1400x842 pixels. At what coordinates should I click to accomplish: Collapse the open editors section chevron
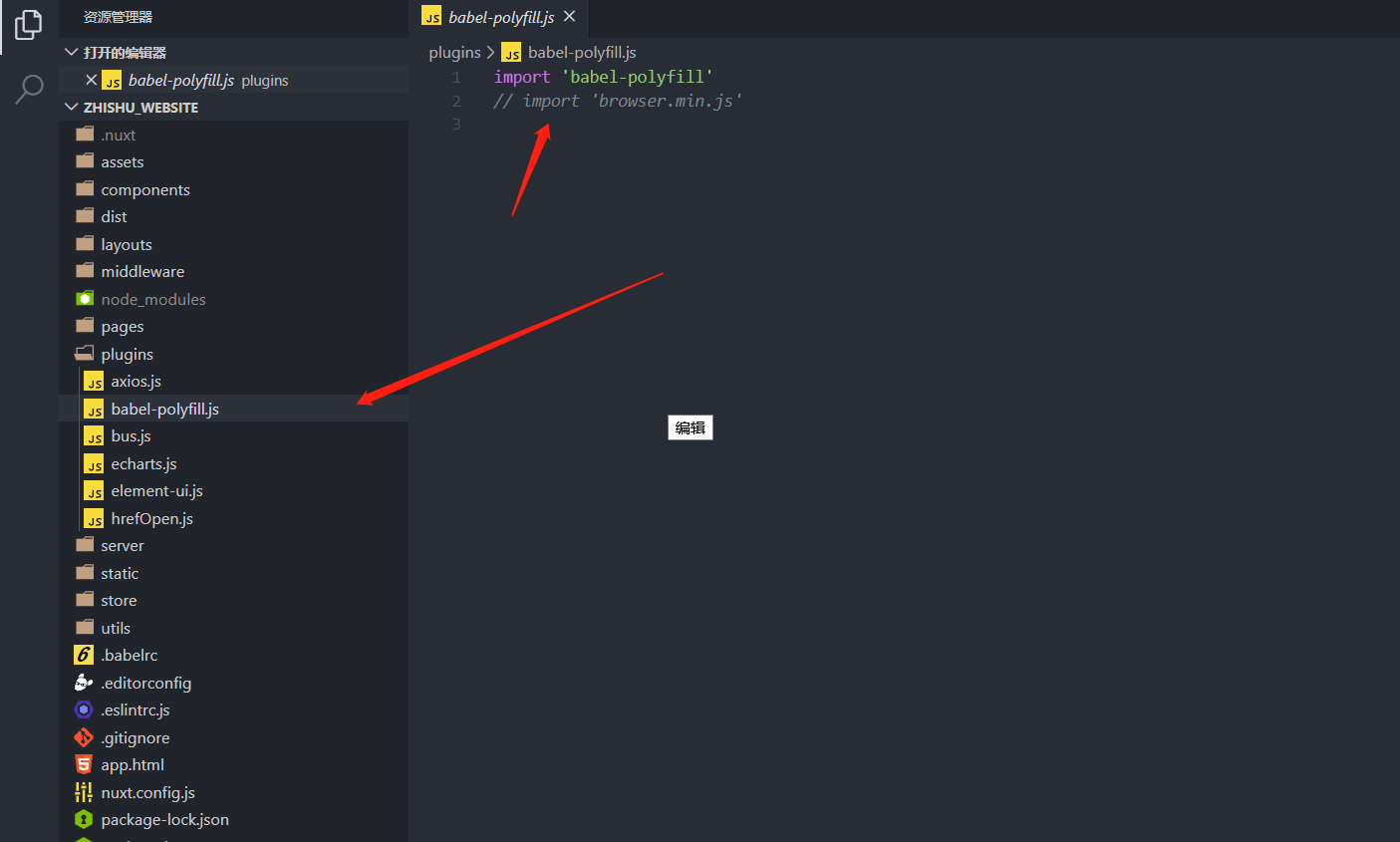pos(71,52)
